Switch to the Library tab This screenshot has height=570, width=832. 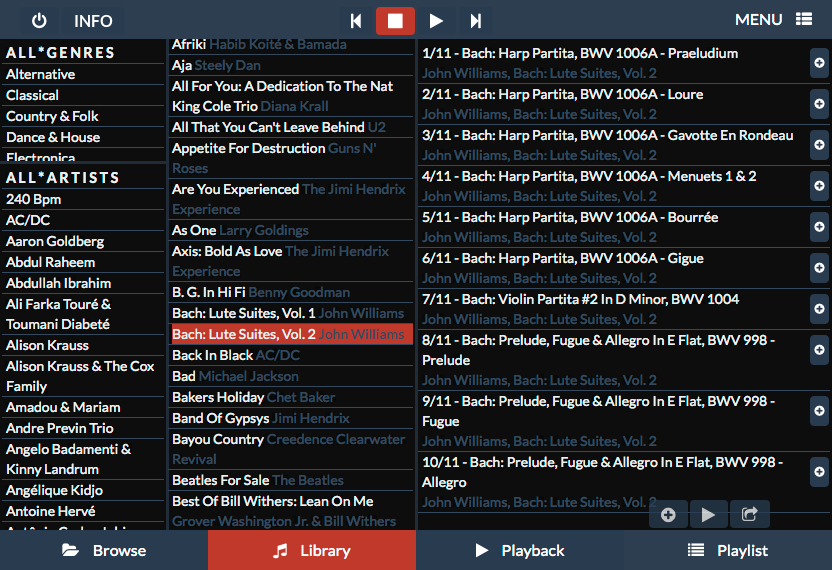pos(312,550)
